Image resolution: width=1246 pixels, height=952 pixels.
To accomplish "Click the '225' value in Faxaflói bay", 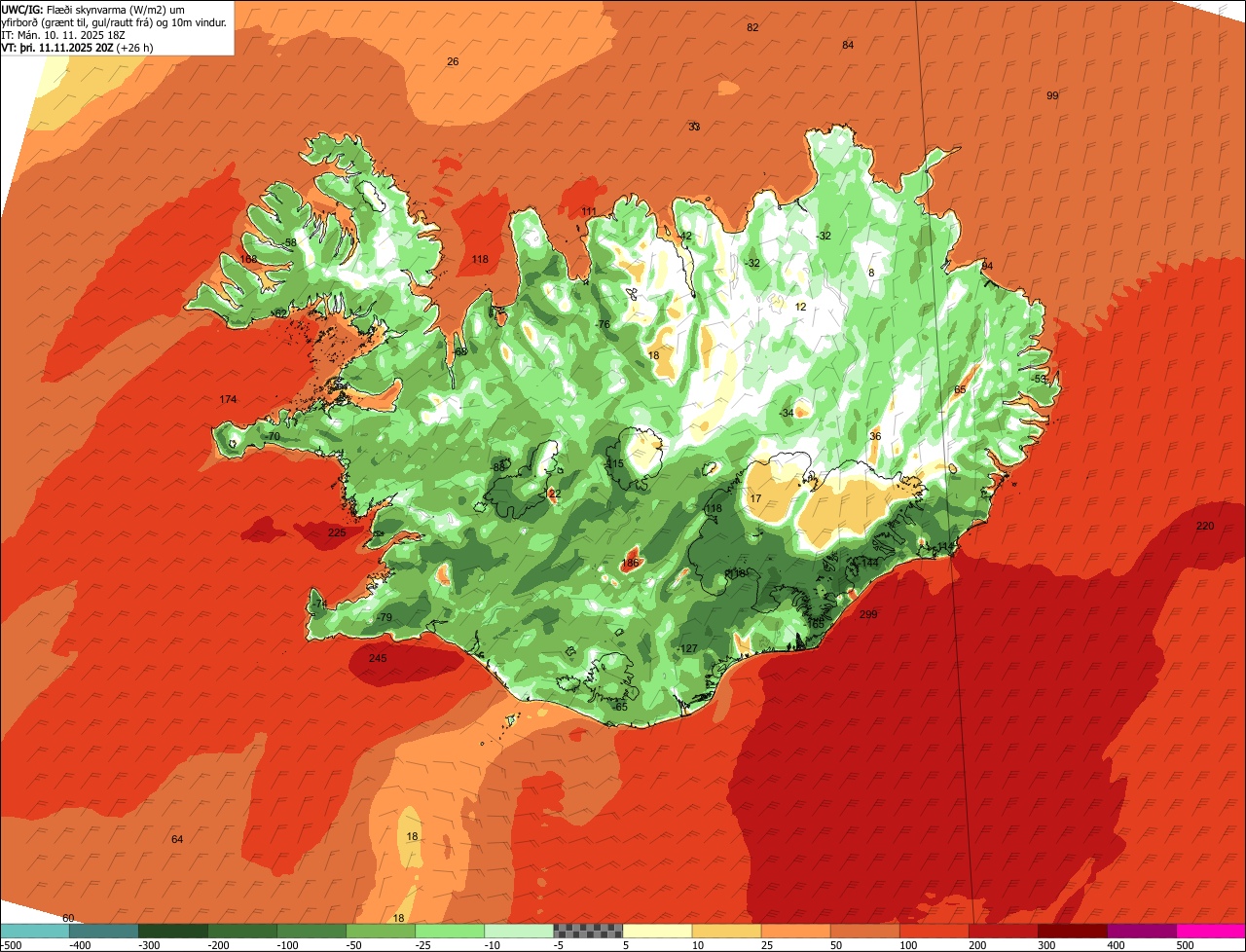I will click(x=337, y=532).
